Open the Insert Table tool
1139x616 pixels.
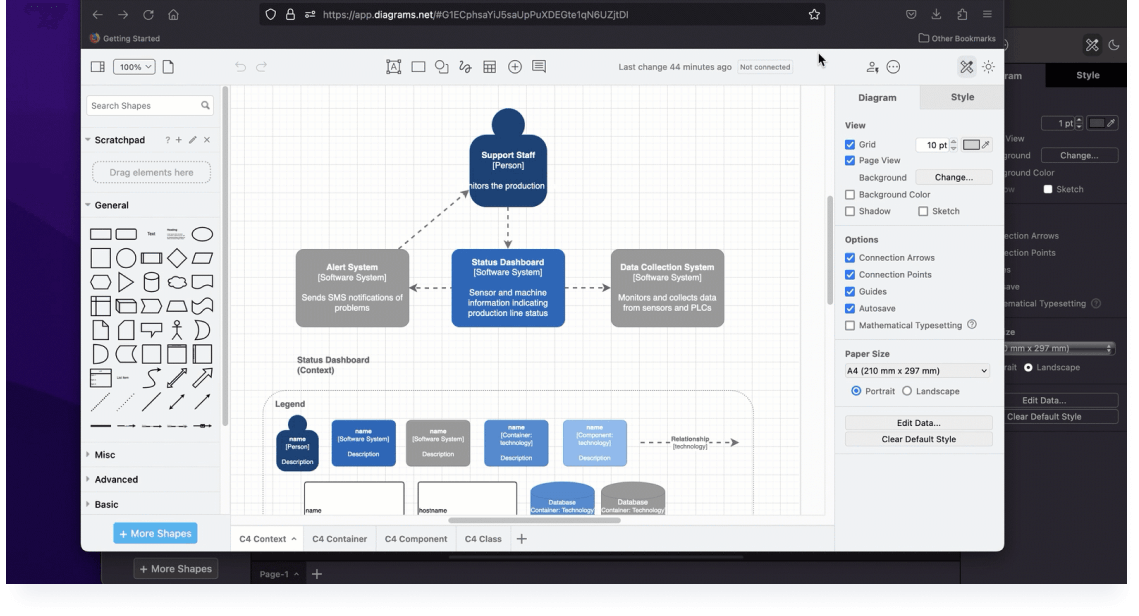tap(488, 66)
